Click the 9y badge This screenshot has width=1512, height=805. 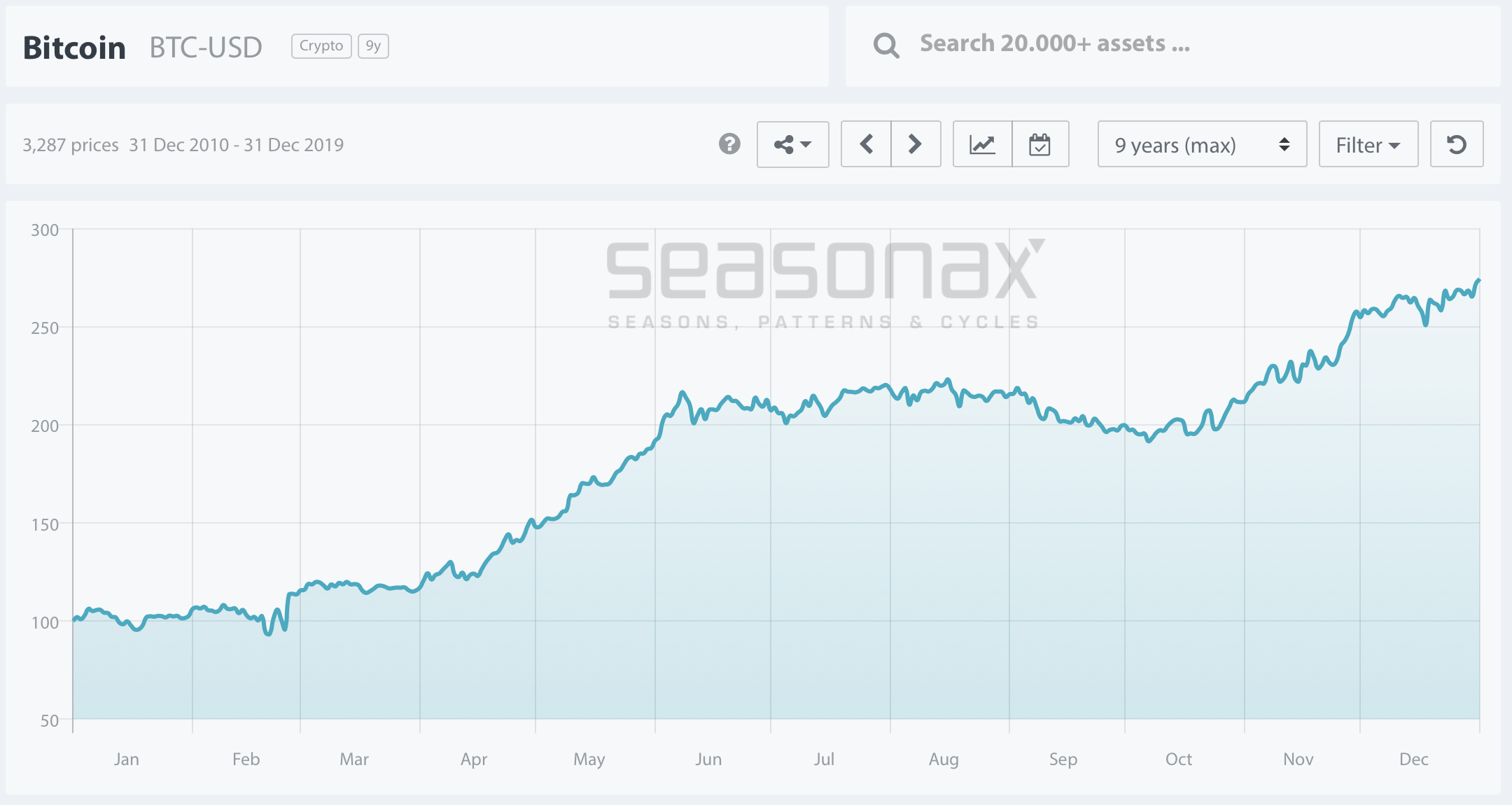[373, 46]
